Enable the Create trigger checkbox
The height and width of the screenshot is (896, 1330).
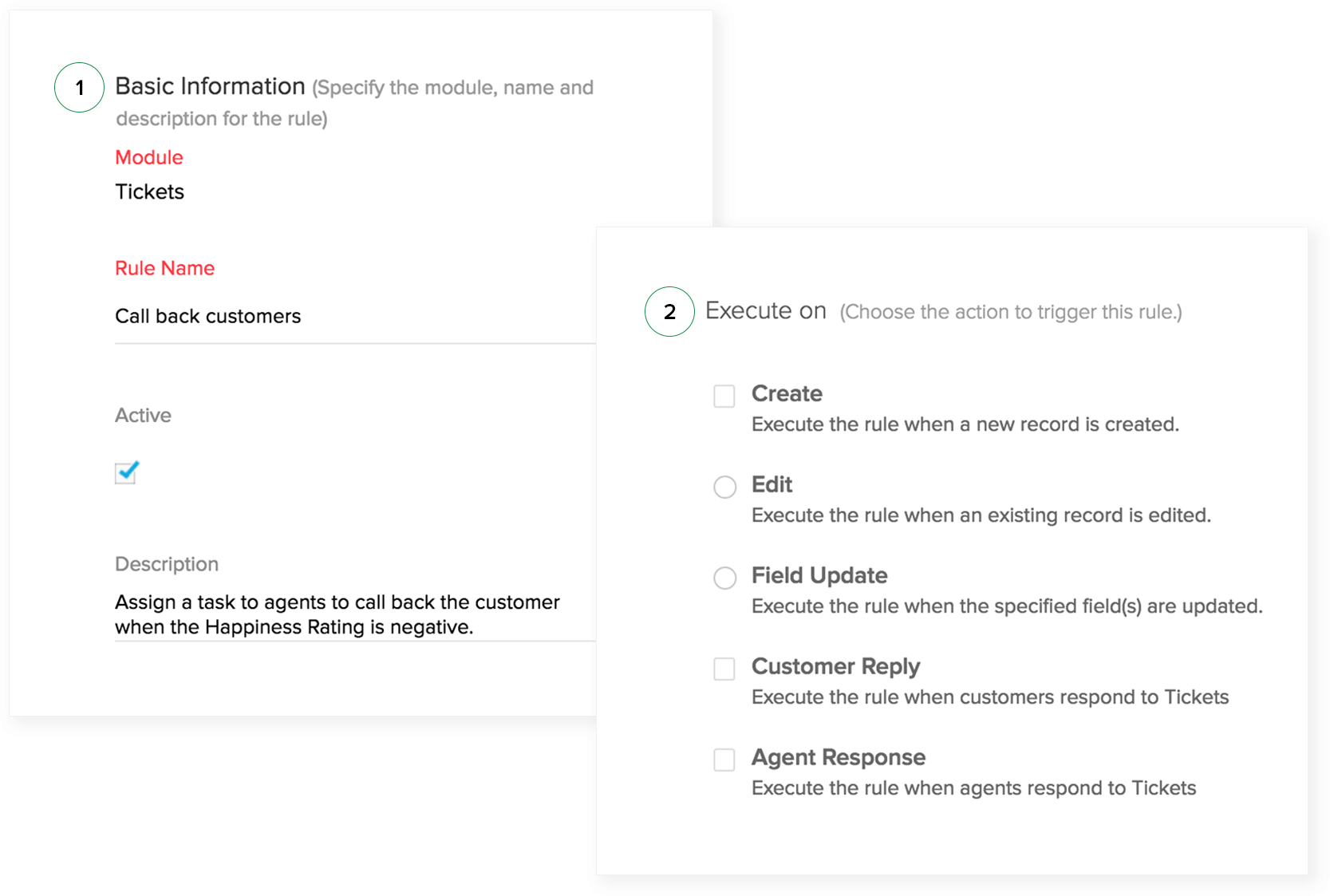pyautogui.click(x=724, y=396)
